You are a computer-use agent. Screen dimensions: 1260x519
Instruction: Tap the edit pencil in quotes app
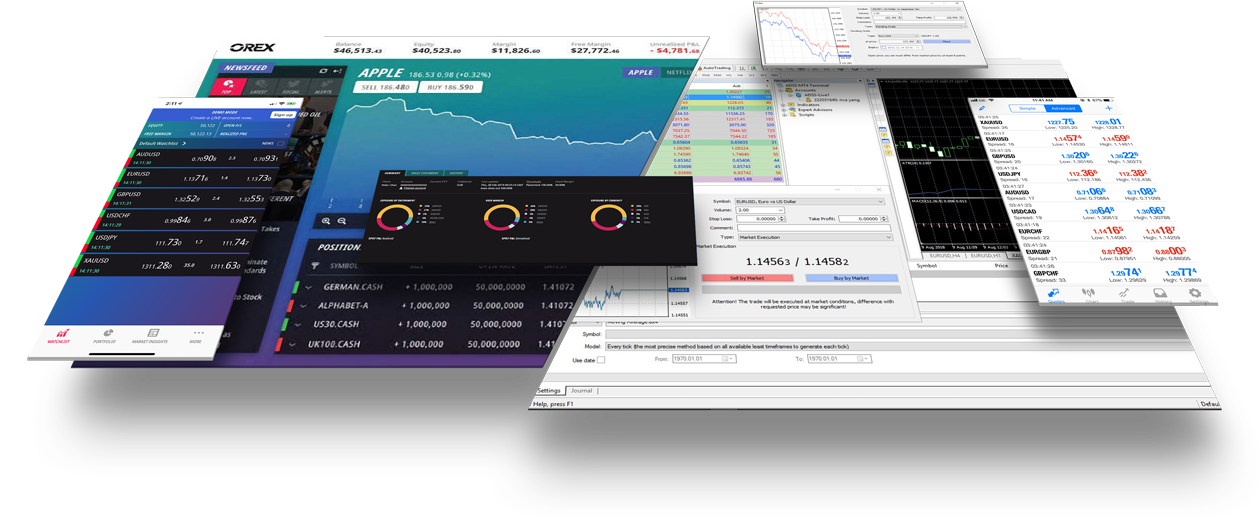click(983, 107)
